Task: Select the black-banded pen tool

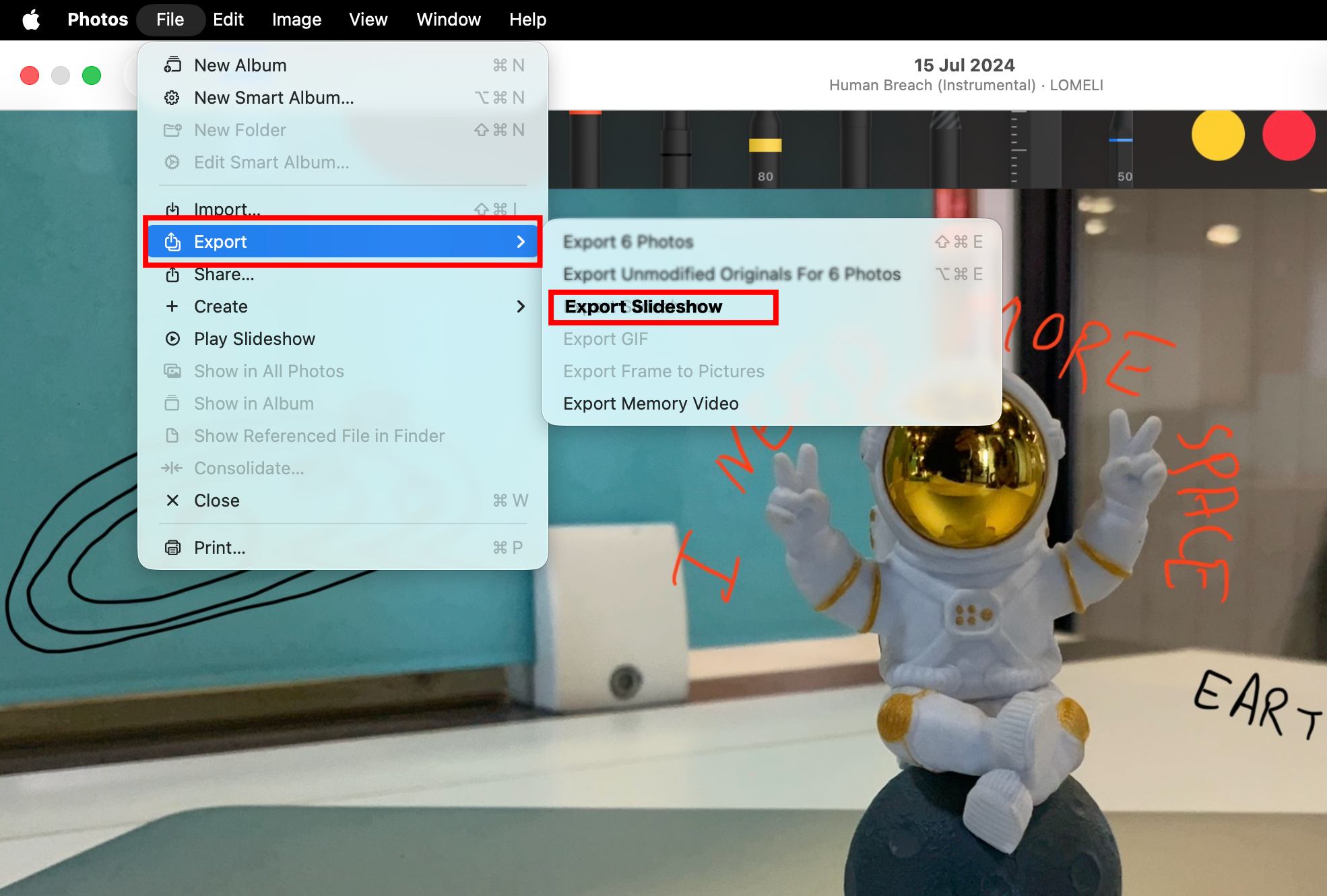Action: [x=676, y=150]
